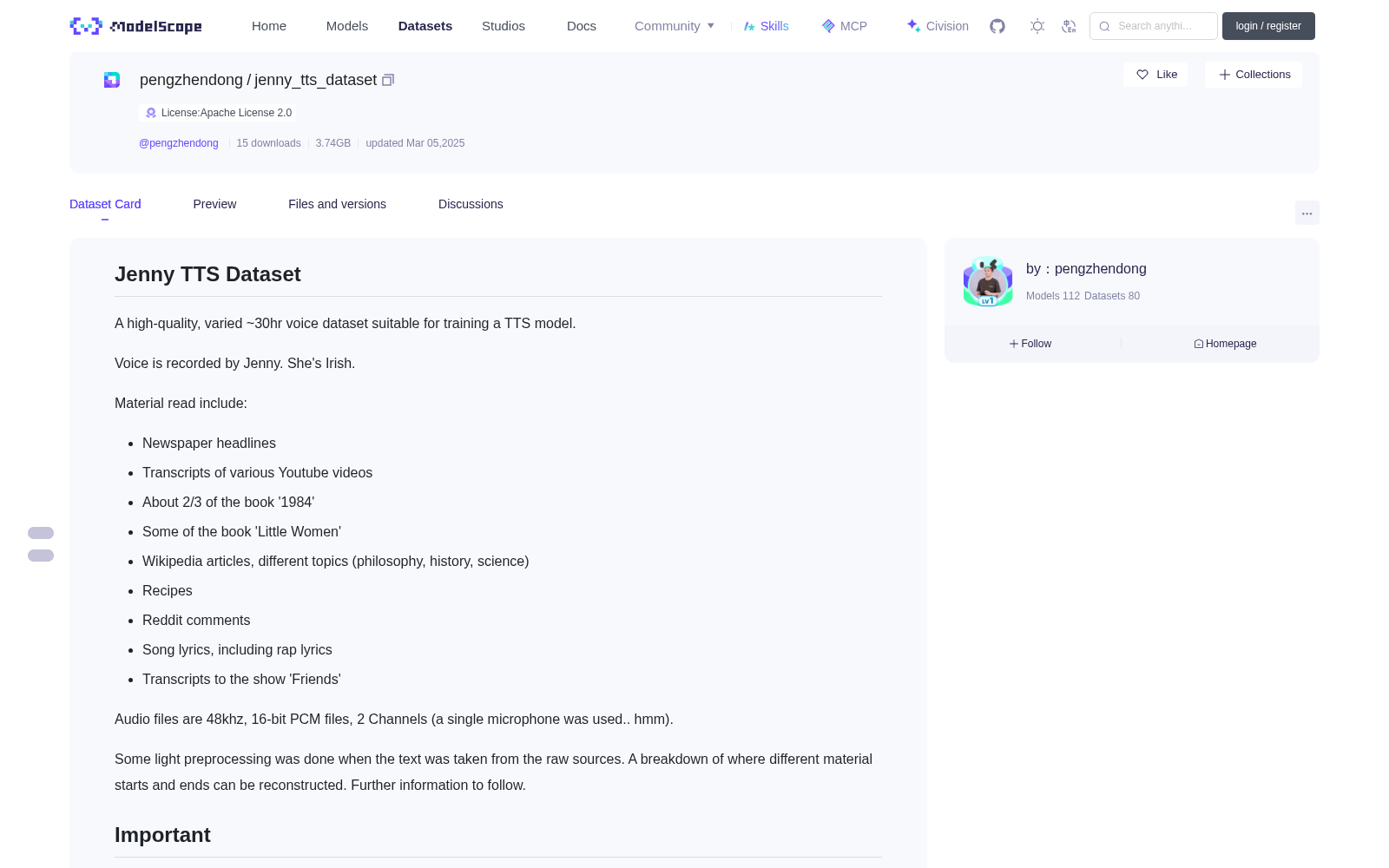Click 'by : pengzhendong' author name
1389x868 pixels.
coord(1086,269)
